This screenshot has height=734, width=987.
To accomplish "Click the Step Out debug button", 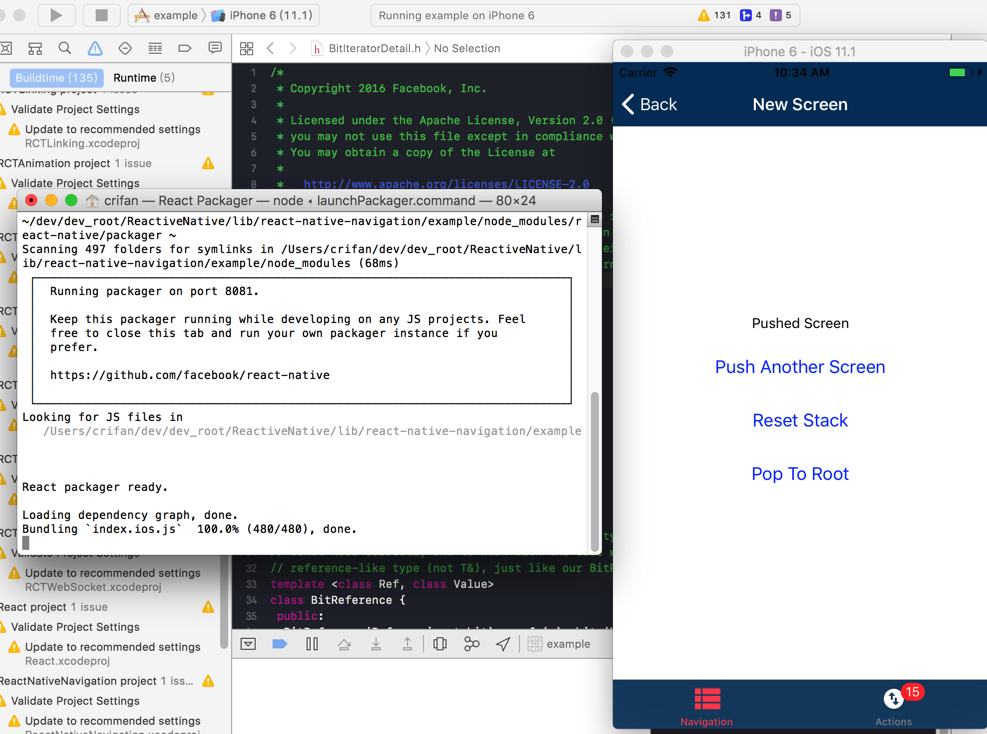I will point(407,644).
